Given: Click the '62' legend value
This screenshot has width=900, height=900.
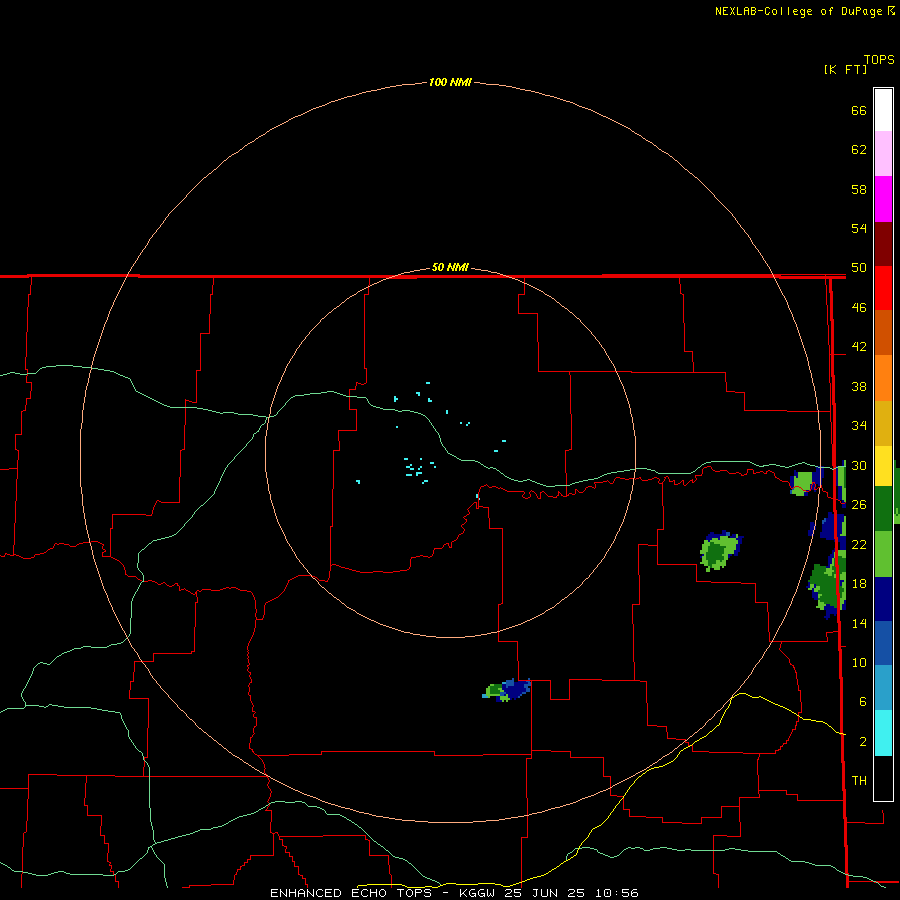Looking at the screenshot, I should (x=859, y=150).
